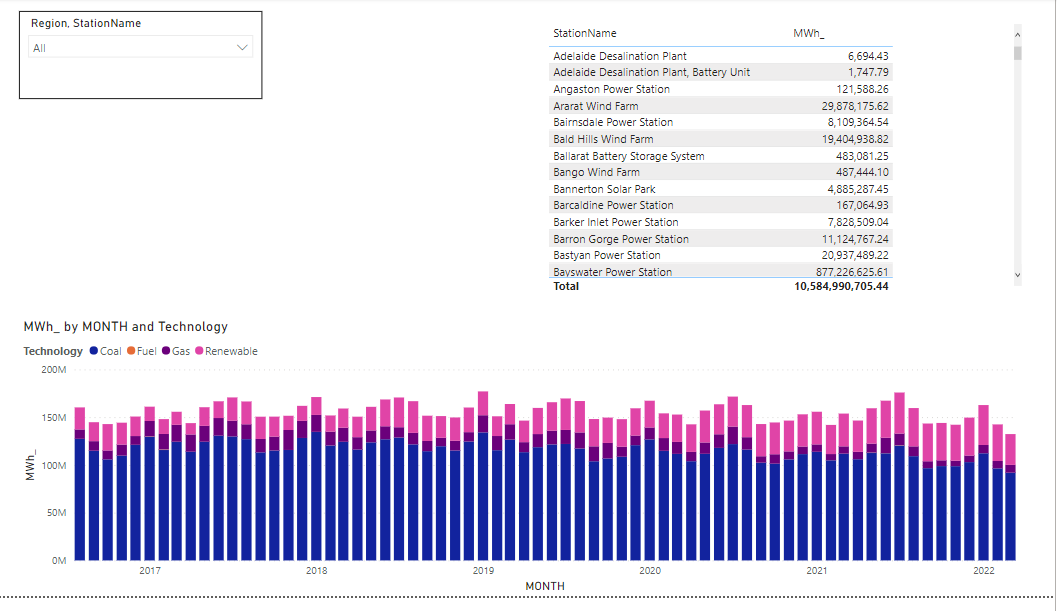Open the Region, StationName slicer dropdown

[x=140, y=48]
